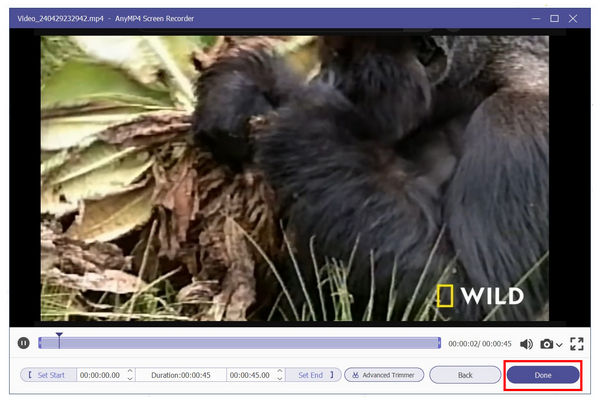Increase the start time with up arrow
600x402 pixels.
(x=130, y=371)
